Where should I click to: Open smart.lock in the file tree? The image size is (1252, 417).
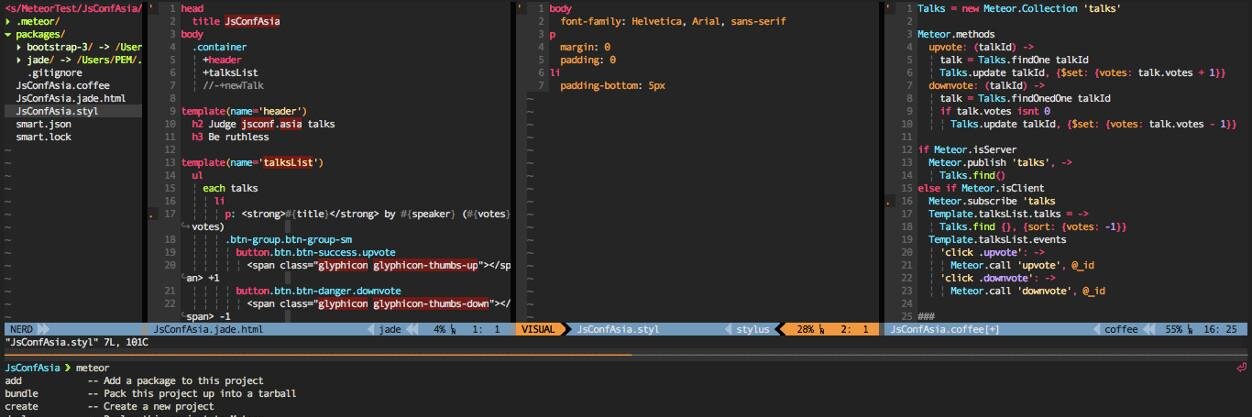43,137
